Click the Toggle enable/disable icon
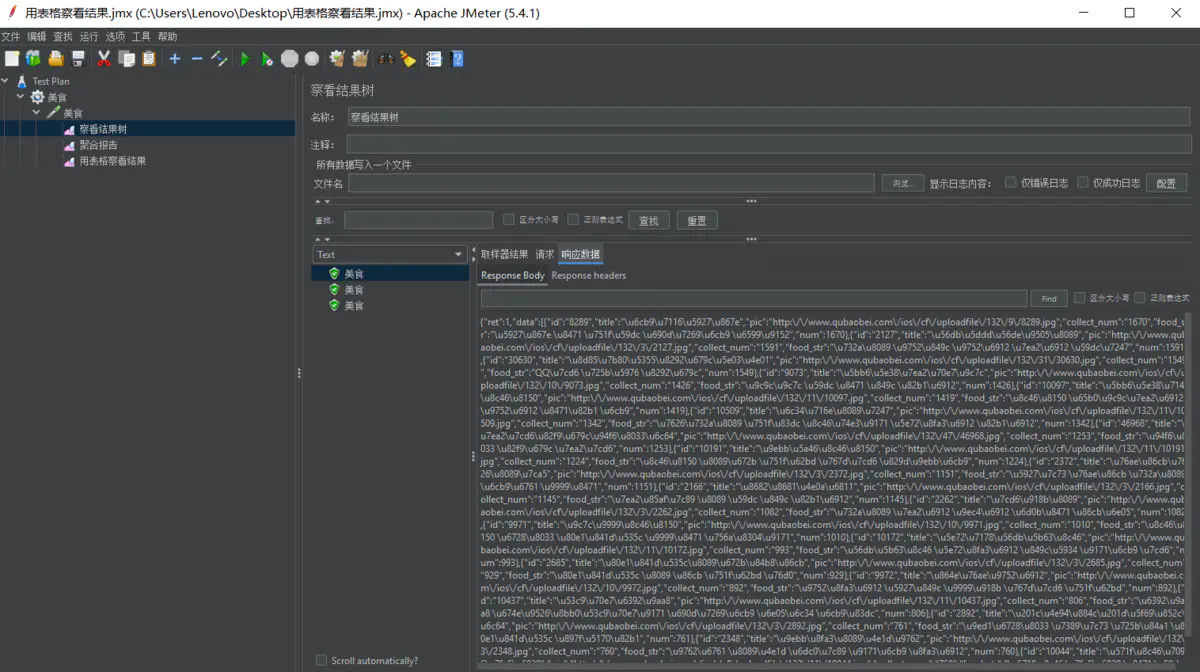 (220, 59)
